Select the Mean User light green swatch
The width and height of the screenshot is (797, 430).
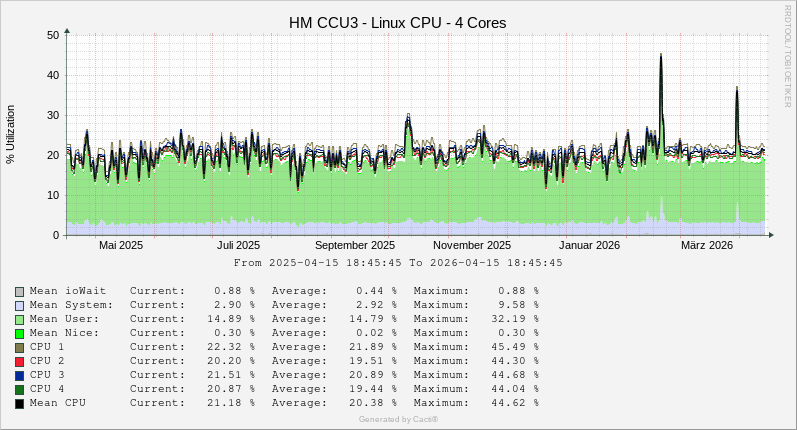[x=19, y=319]
